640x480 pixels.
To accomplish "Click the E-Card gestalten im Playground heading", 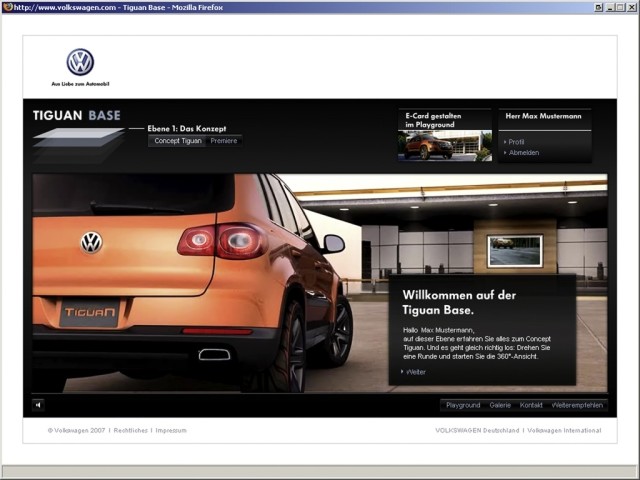I will [433, 120].
